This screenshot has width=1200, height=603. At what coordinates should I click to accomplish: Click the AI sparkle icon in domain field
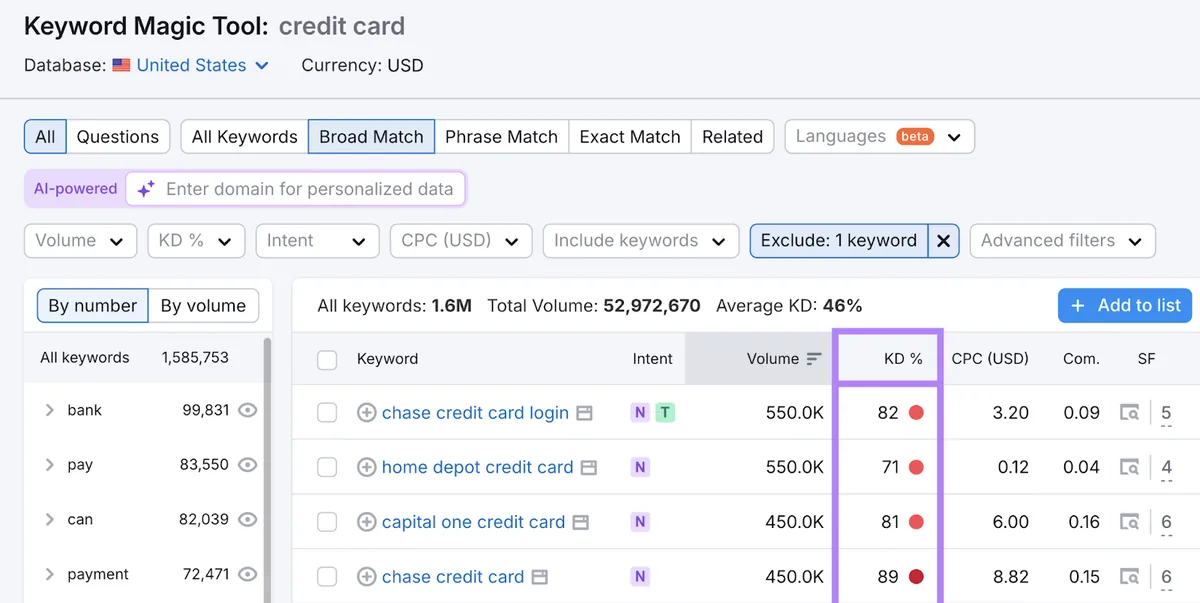point(146,189)
